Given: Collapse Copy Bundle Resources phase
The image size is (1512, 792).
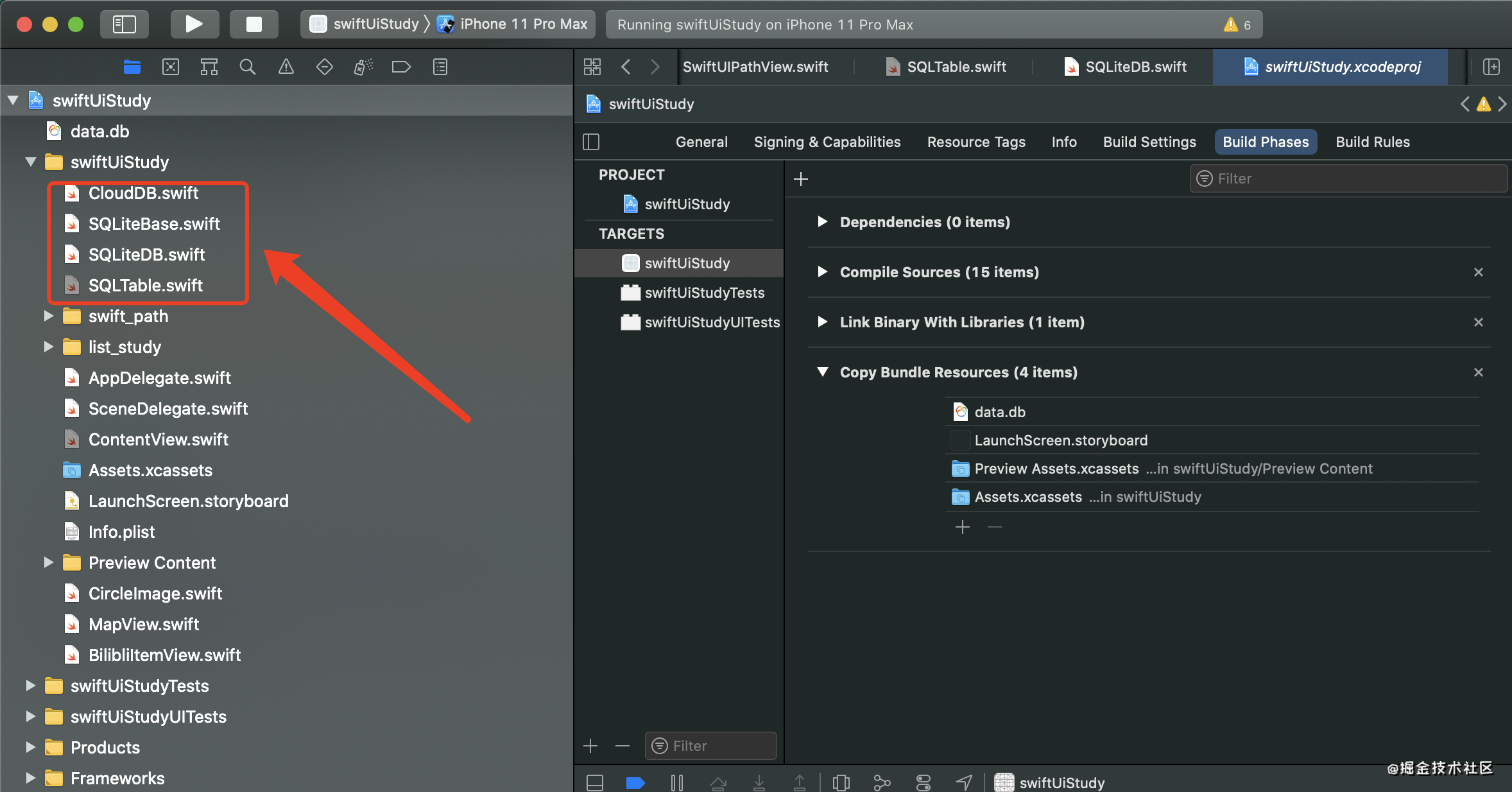Looking at the screenshot, I should pos(822,372).
